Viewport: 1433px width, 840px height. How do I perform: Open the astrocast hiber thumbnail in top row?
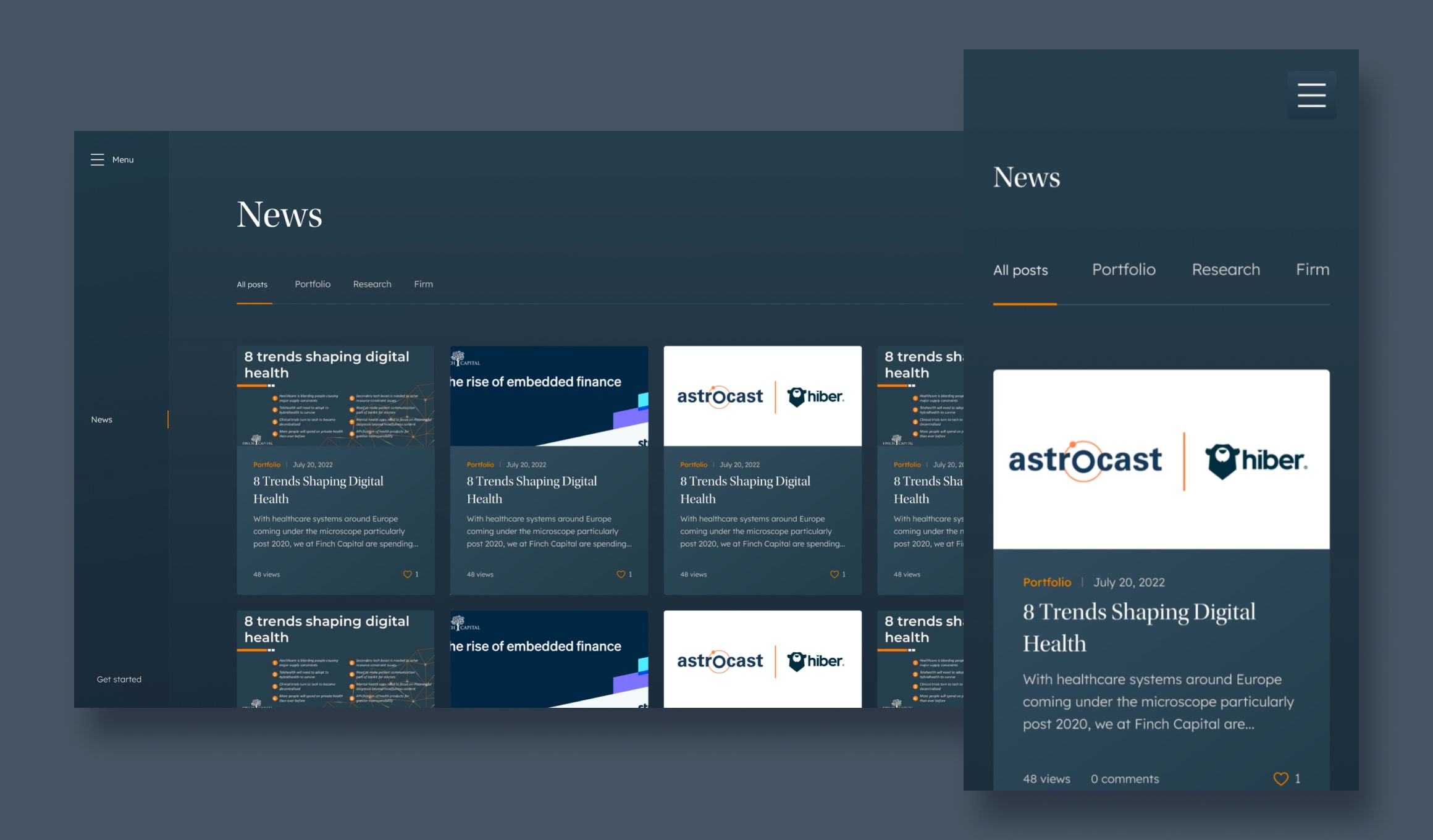pos(763,396)
